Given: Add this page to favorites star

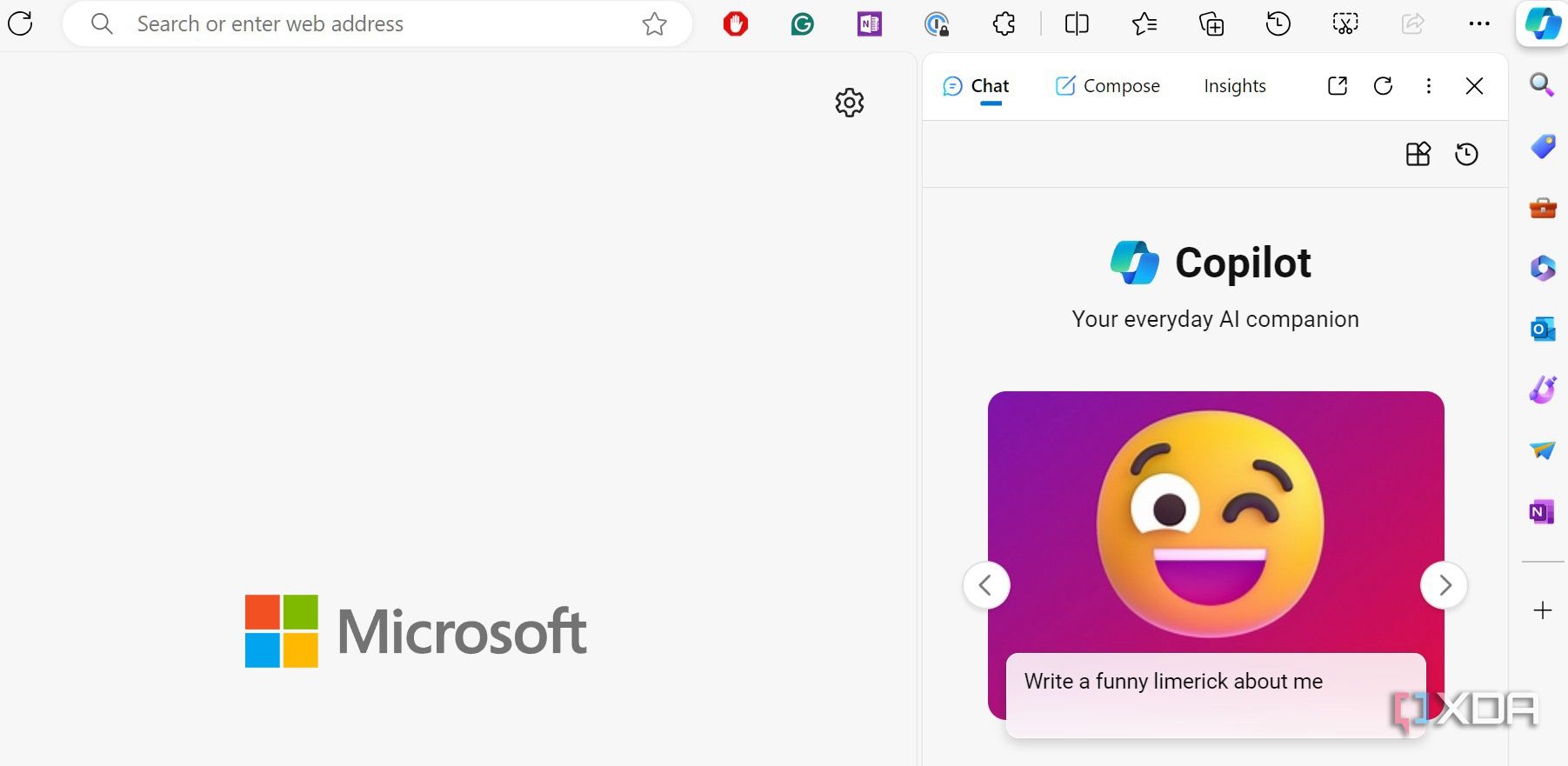Looking at the screenshot, I should 655,23.
